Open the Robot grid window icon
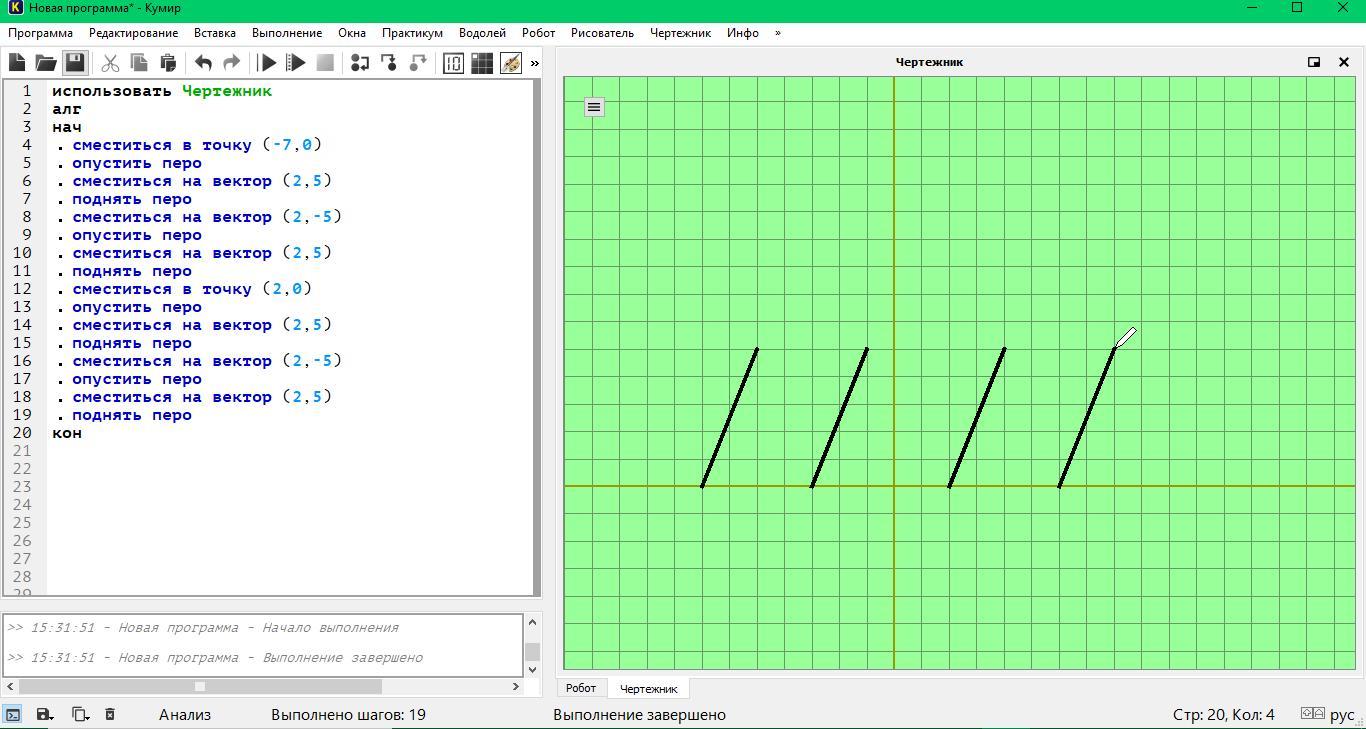The height and width of the screenshot is (729, 1366). (482, 63)
